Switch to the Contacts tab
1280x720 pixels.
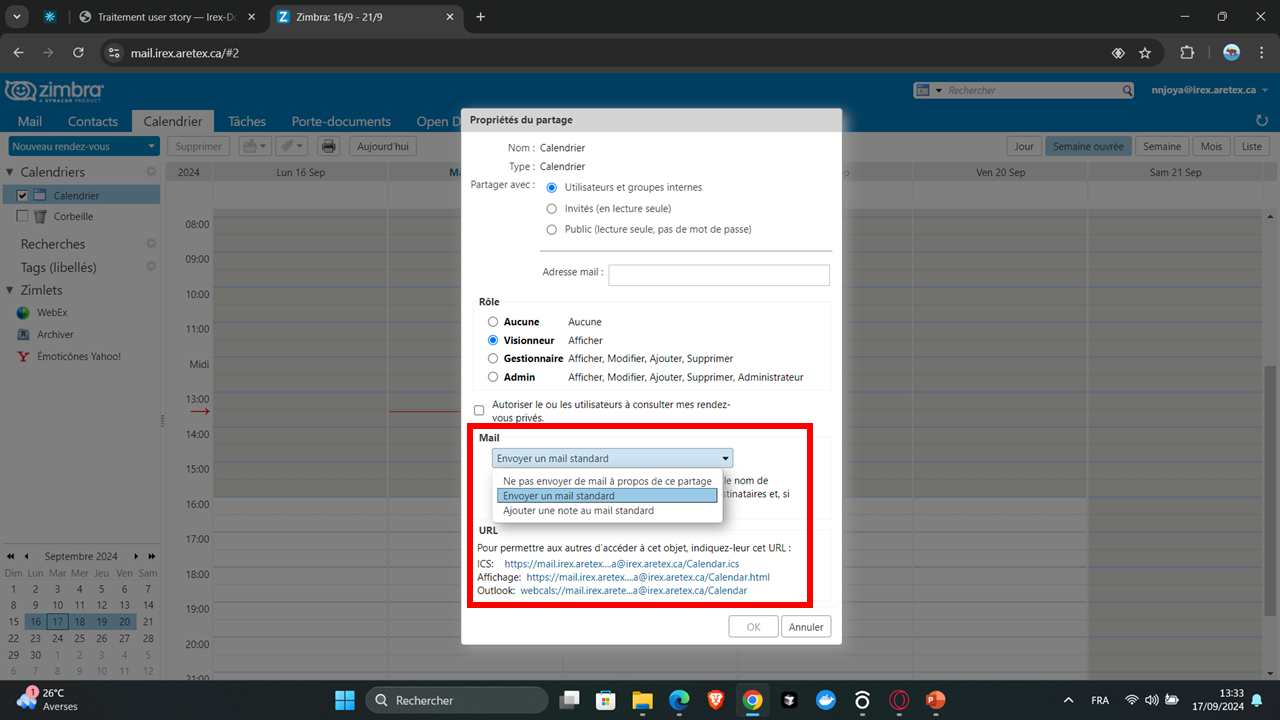(93, 121)
